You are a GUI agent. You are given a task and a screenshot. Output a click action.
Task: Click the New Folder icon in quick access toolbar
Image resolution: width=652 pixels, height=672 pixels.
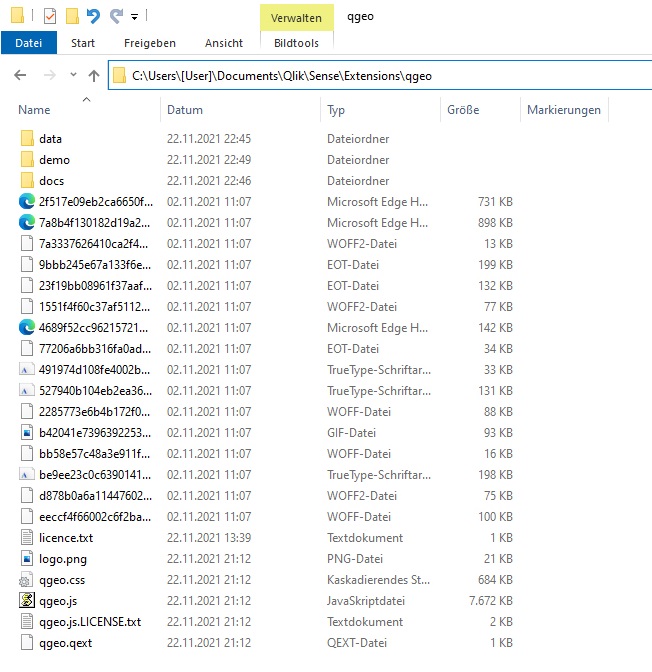tap(72, 16)
